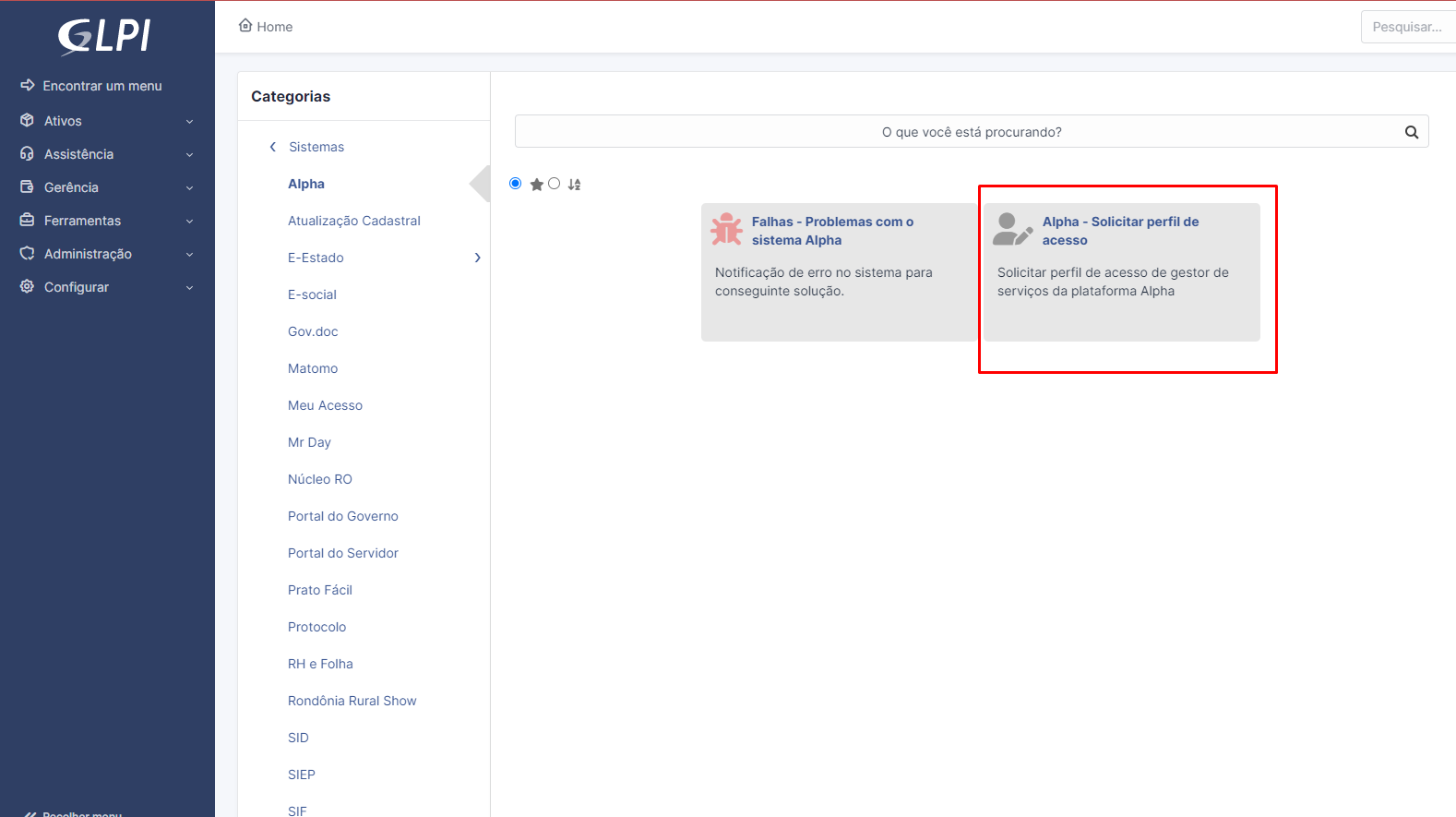Select the popularity sort radio button
Screen dimensions: 1456x817
tap(516, 184)
